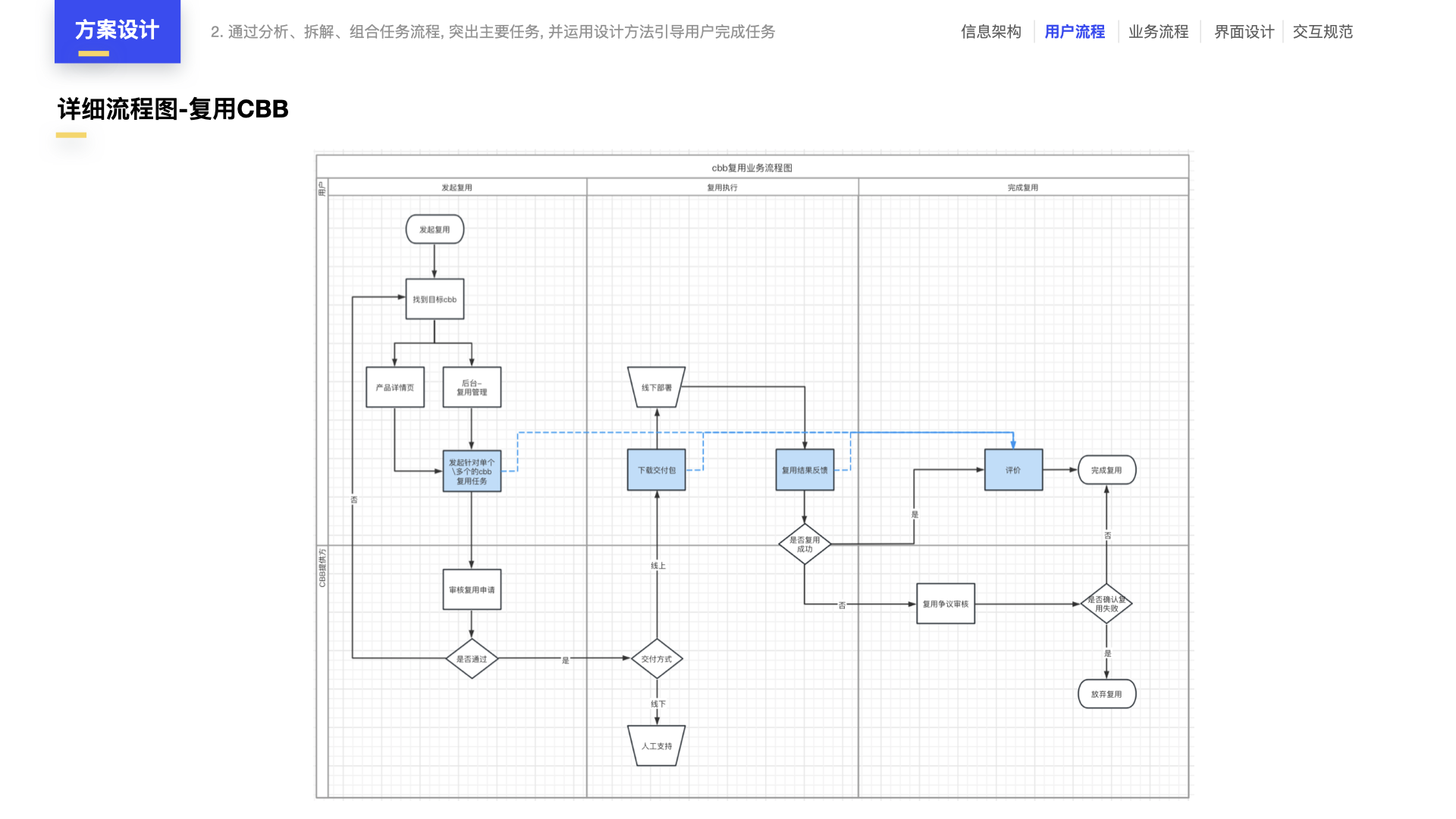Image resolution: width=1456 pixels, height=819 pixels.
Task: Click the 完成复用 column header
Action: pos(1023,187)
